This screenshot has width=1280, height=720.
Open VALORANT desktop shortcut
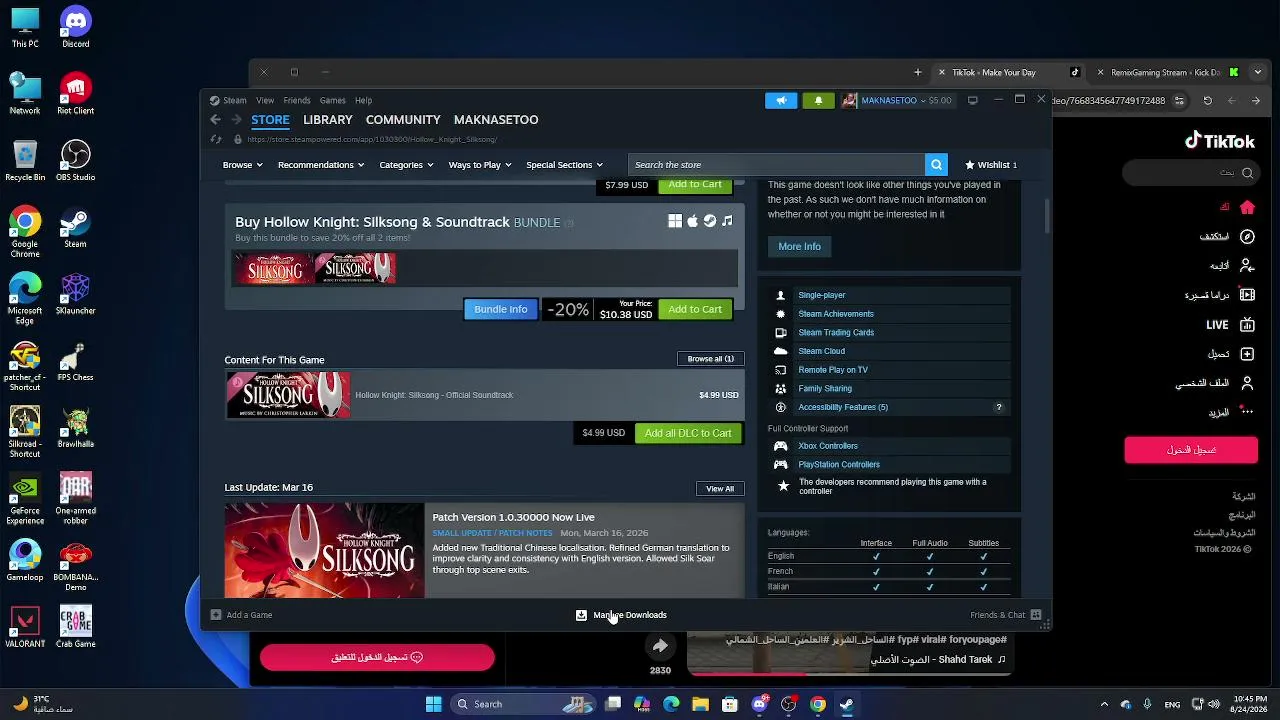tap(25, 627)
